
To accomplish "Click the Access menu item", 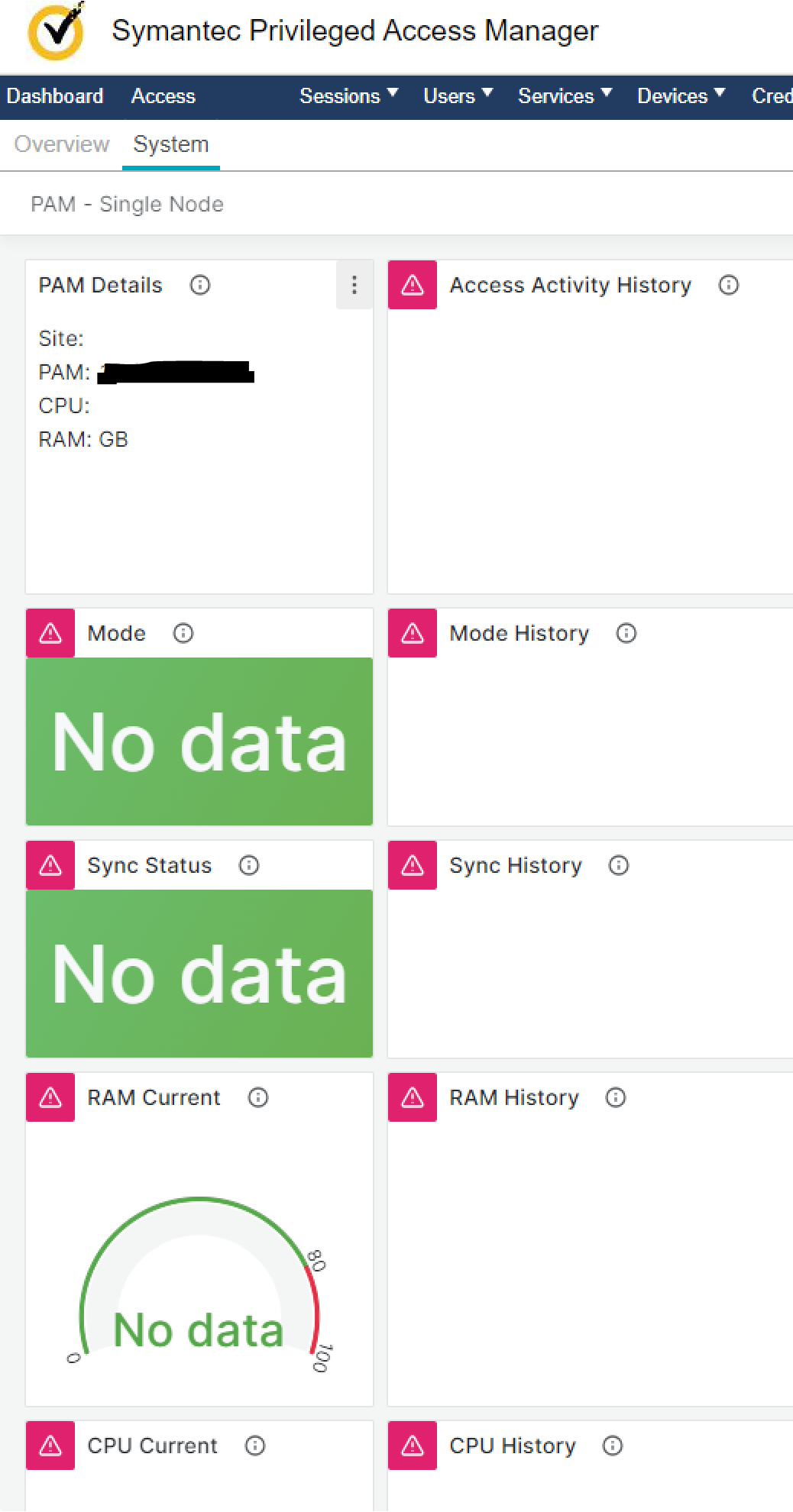I will pos(163,96).
